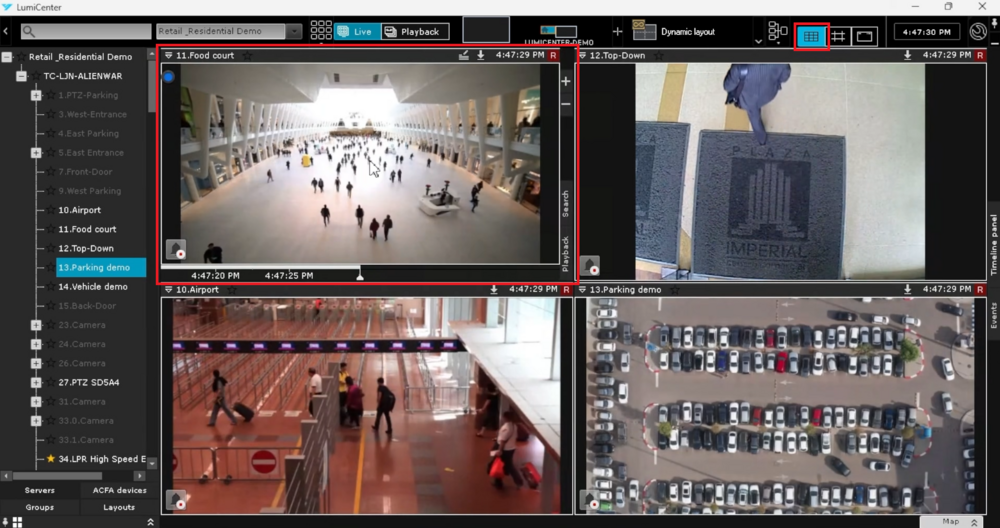Viewport: 1000px width, 528px height.
Task: Select 14.Vehicle demo in camera tree
Action: tap(93, 286)
